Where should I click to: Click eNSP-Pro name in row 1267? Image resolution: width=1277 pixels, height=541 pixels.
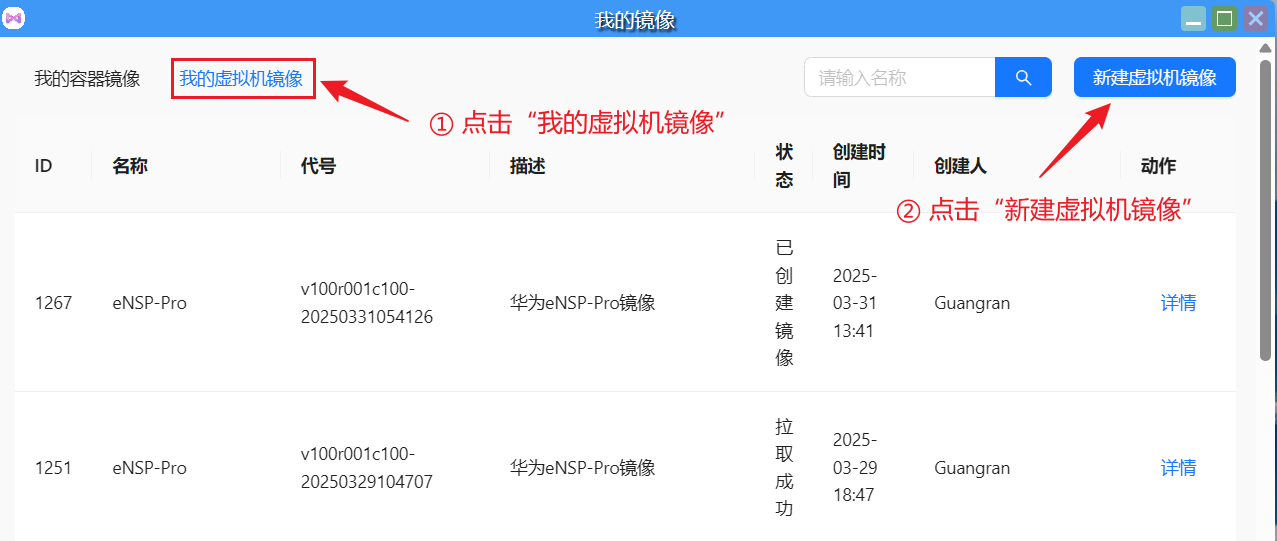tap(149, 303)
